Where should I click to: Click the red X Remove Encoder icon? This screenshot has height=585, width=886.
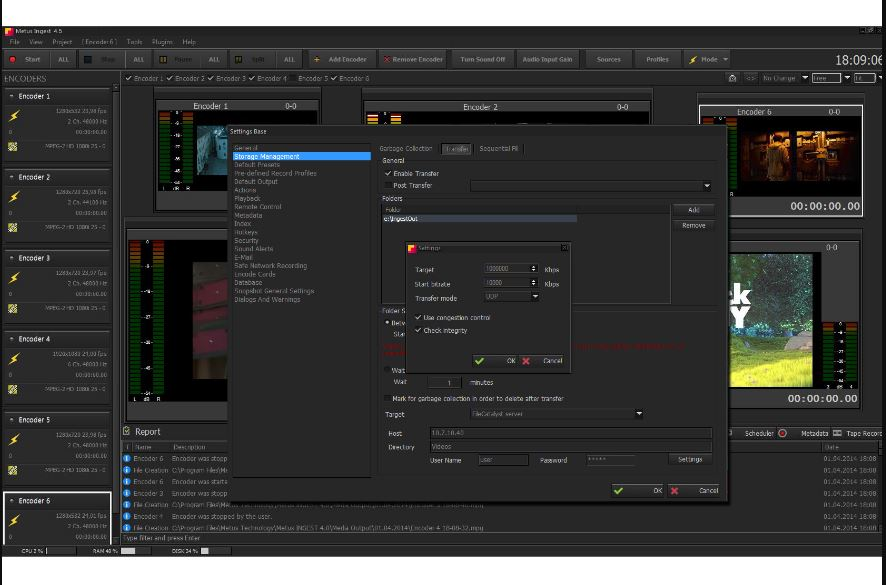386,59
